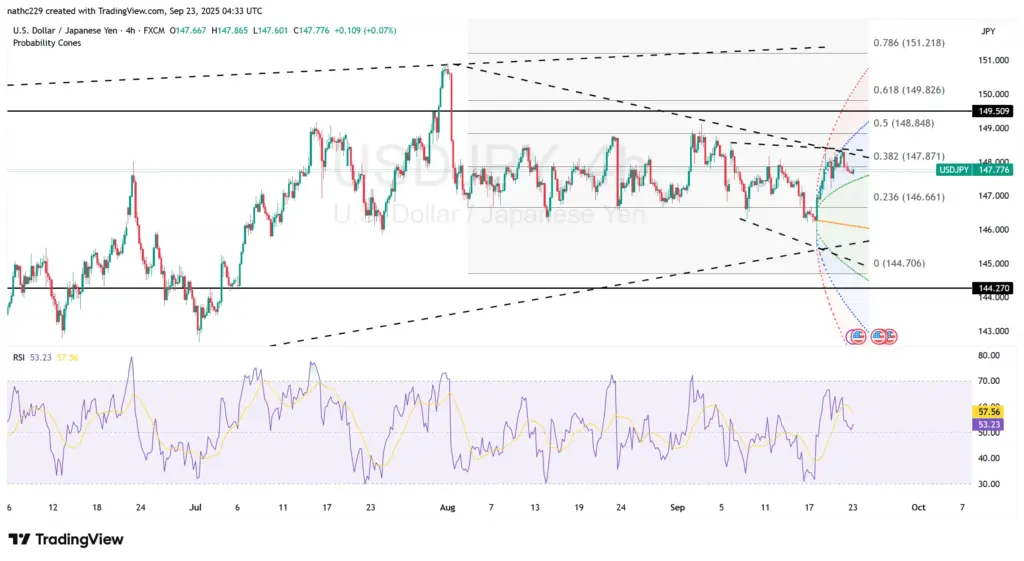Open the JPY currency selector

[988, 32]
